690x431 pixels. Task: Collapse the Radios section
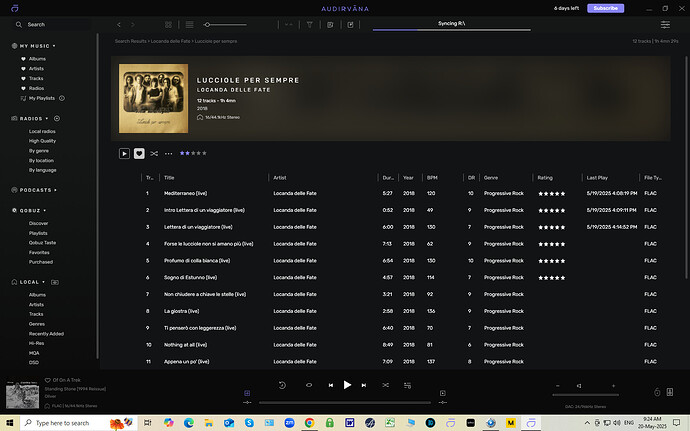[47, 118]
